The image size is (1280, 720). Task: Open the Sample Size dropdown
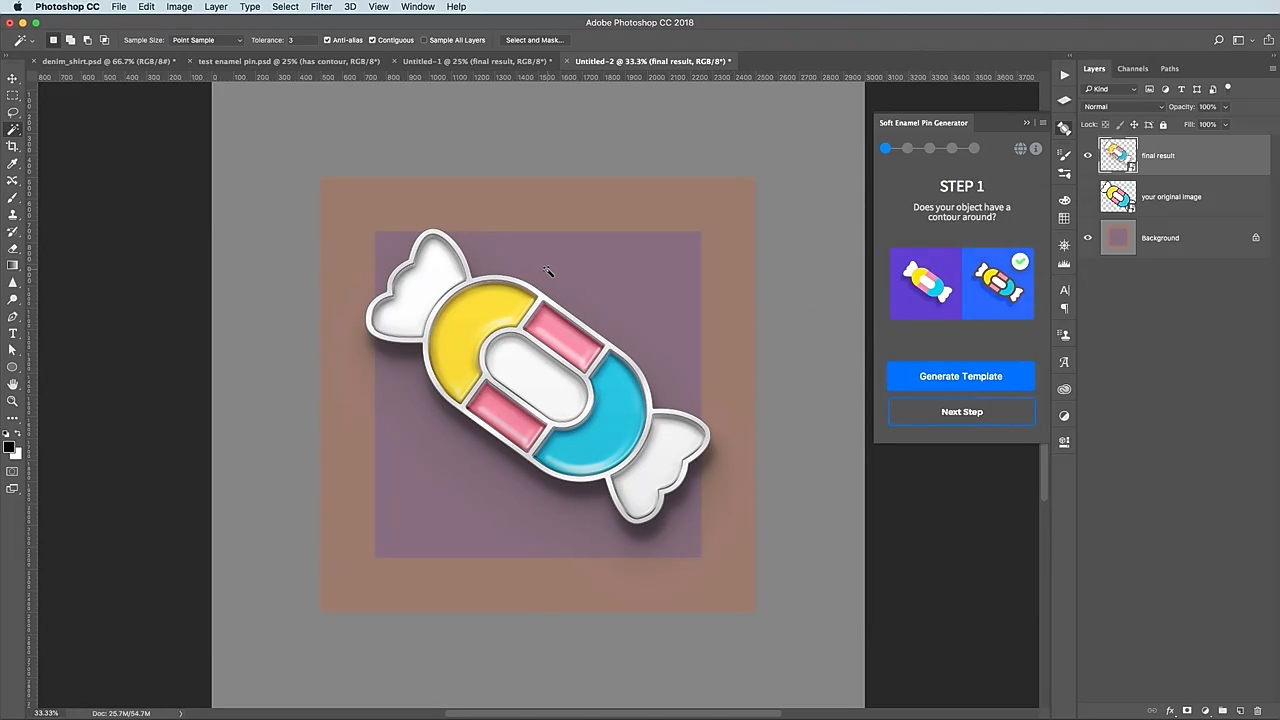pyautogui.click(x=206, y=40)
